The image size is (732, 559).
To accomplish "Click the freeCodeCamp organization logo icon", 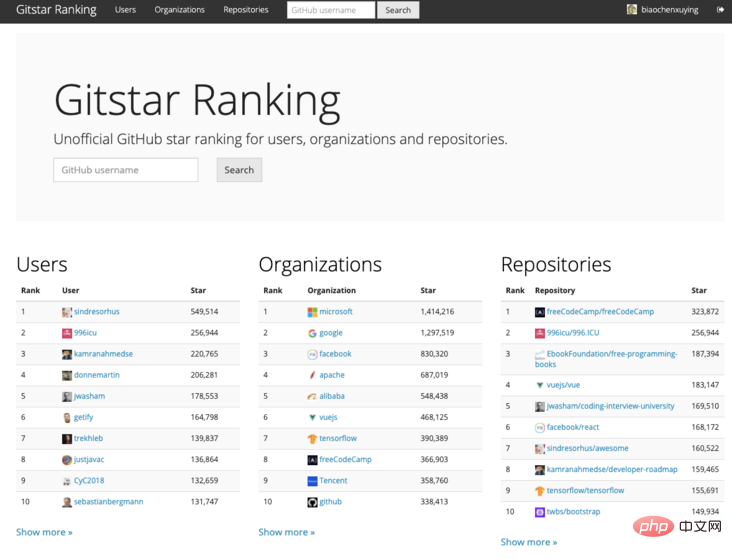I will click(x=312, y=460).
